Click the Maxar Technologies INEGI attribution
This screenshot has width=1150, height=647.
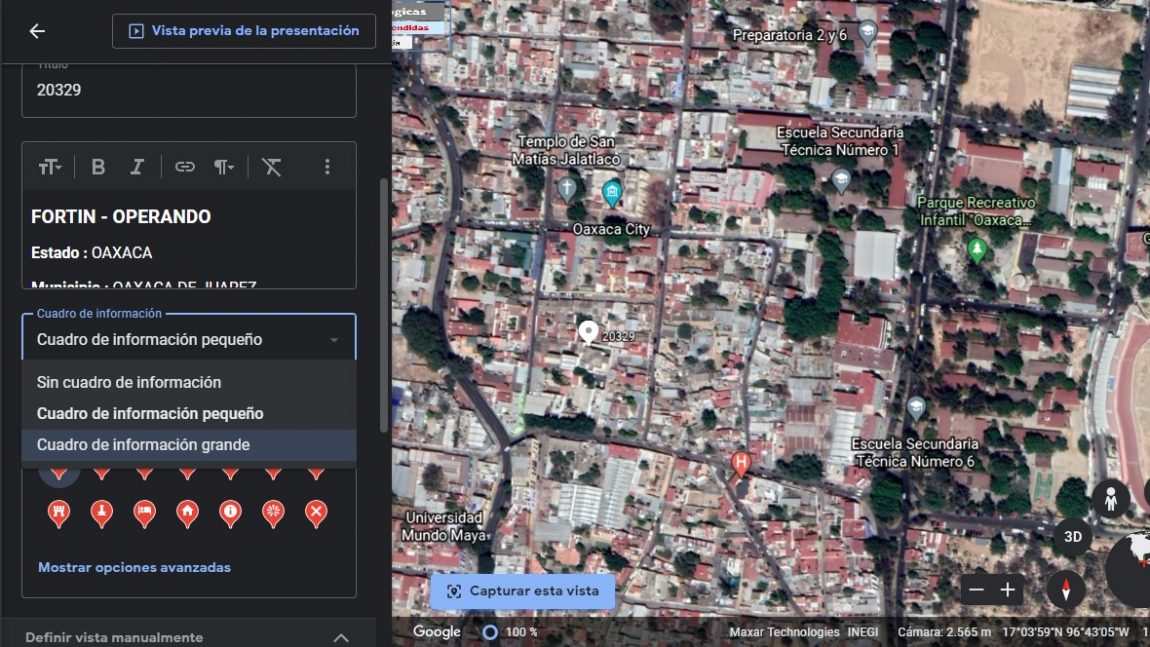point(803,632)
